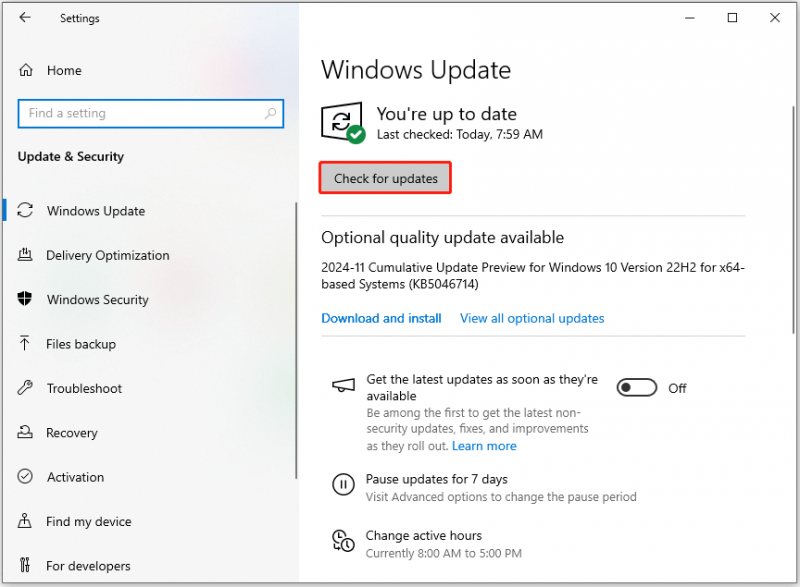The width and height of the screenshot is (800, 587).
Task: Click the Delivery Optimization icon
Action: (25, 254)
